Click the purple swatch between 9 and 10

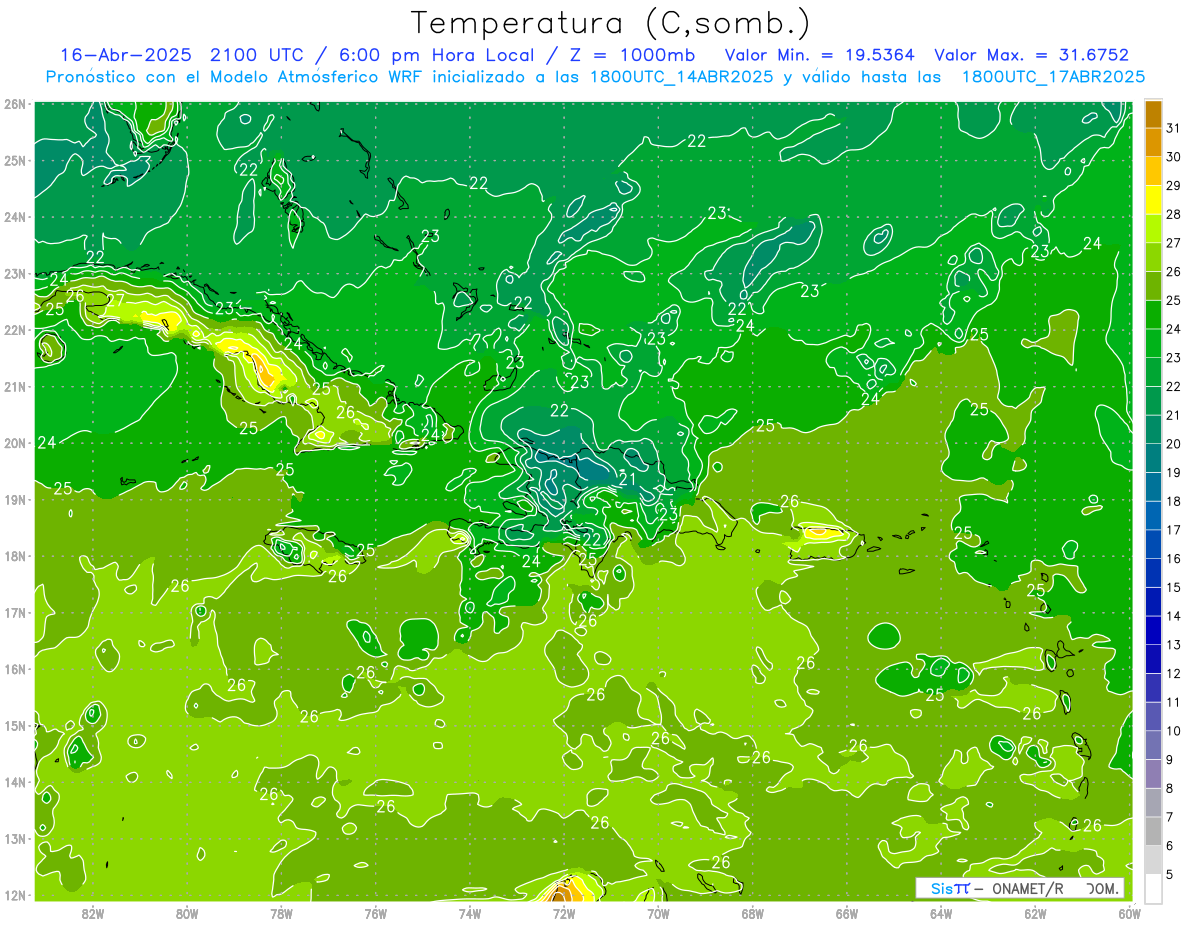pos(1153,745)
